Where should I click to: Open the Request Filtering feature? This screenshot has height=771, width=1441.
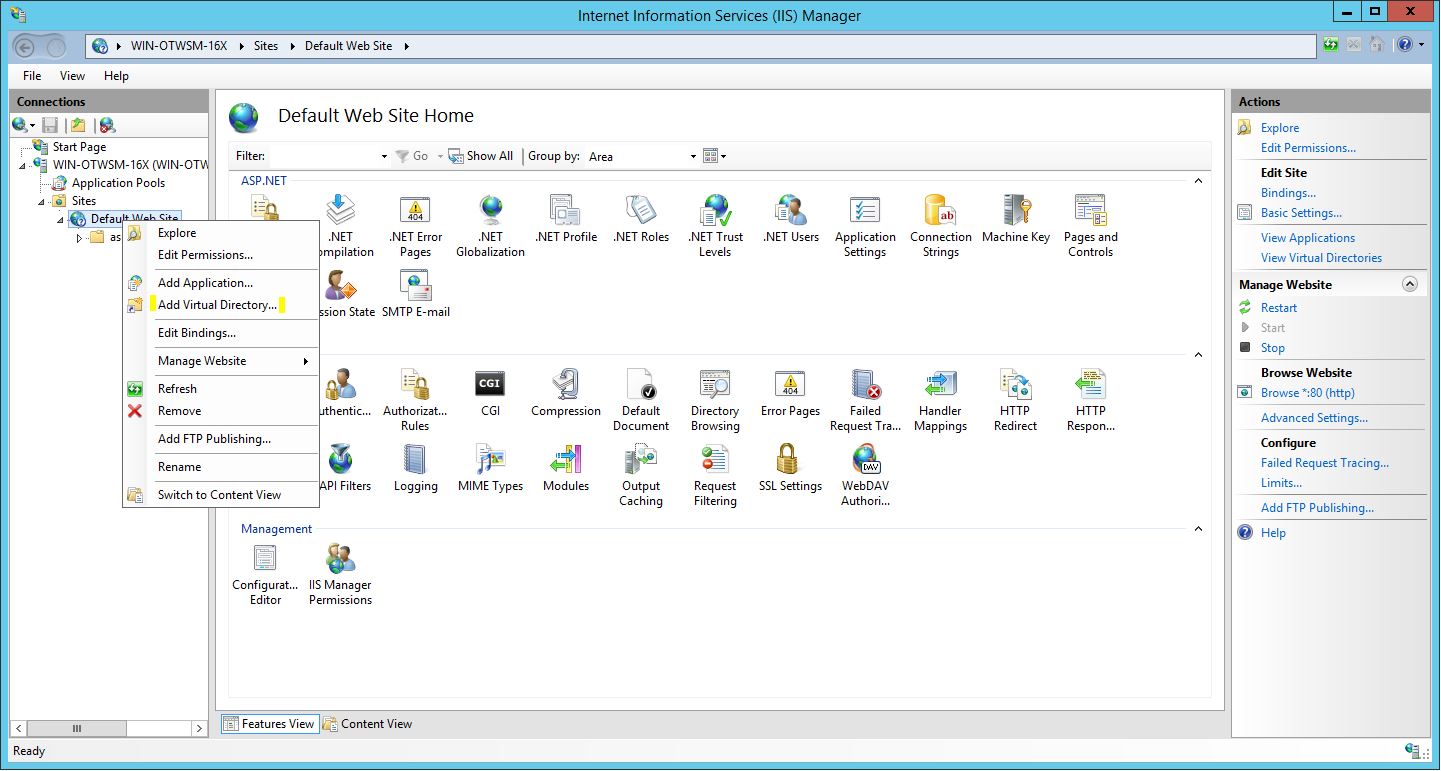715,475
